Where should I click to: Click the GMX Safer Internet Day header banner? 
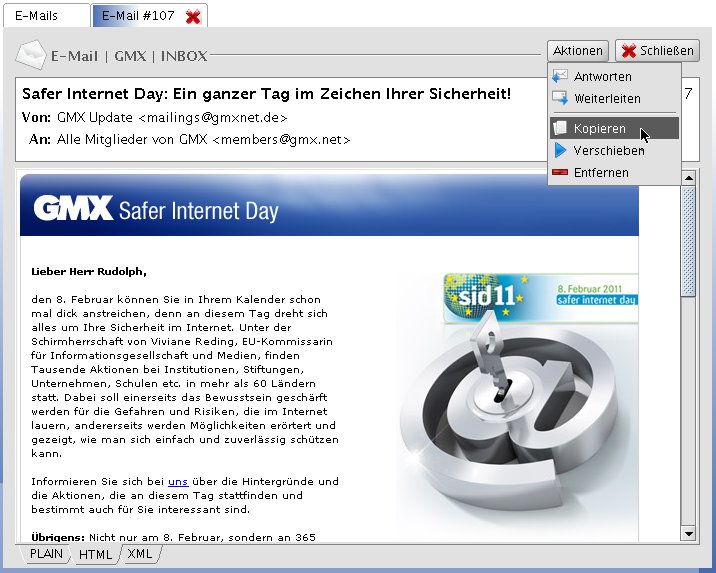pos(329,205)
